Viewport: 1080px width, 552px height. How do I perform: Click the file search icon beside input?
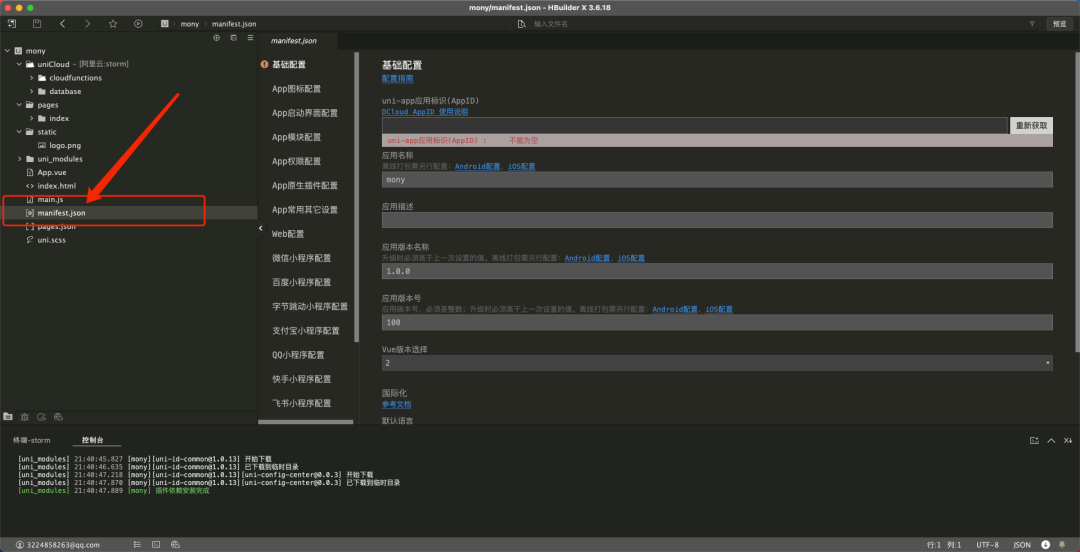tap(521, 24)
